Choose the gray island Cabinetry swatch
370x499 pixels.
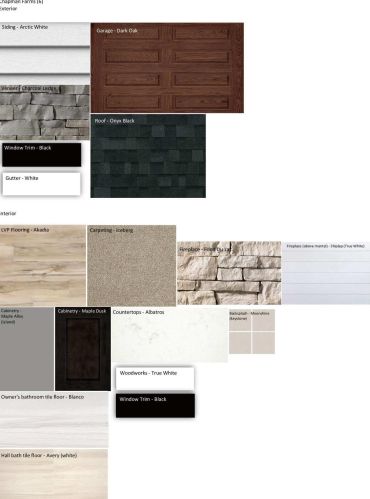27,349
